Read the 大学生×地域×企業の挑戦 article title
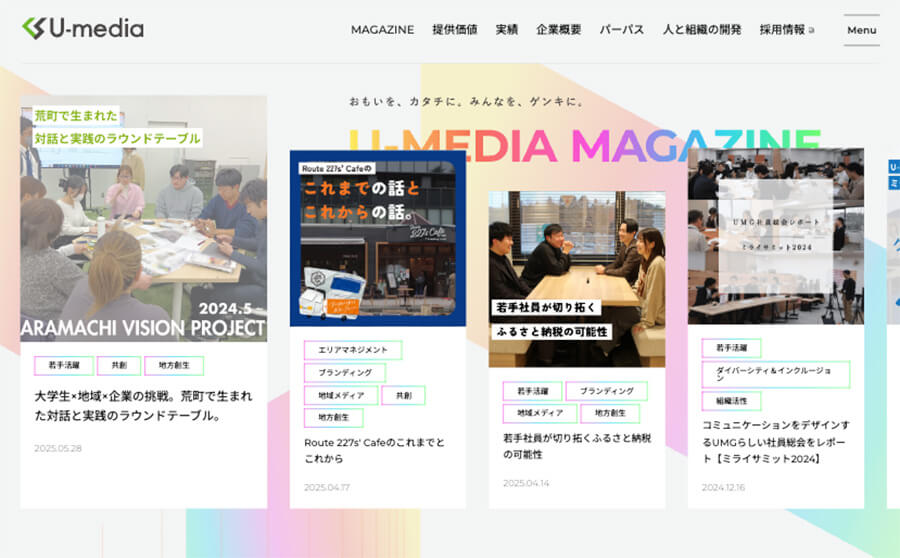This screenshot has height=558, width=900. click(143, 405)
